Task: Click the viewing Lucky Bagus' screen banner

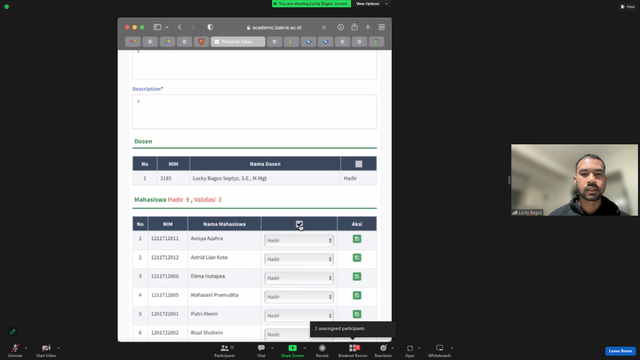Action: click(311, 4)
